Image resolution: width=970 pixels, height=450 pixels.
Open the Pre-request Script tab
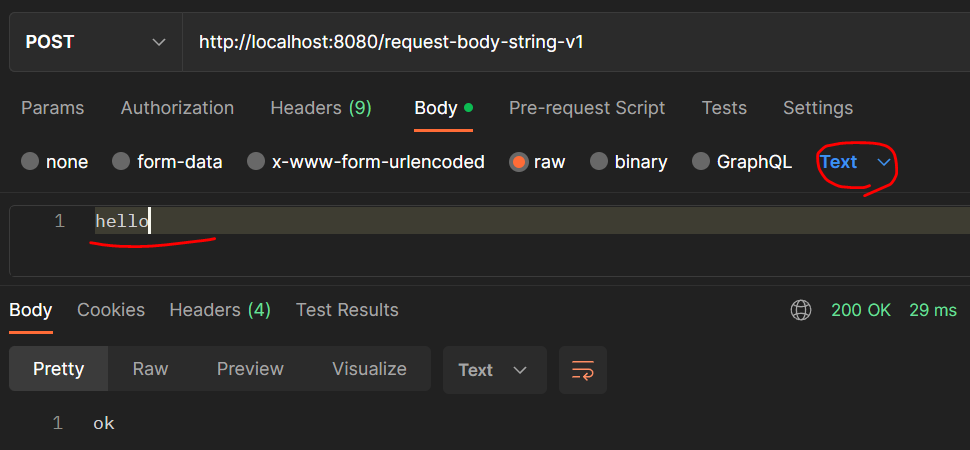click(587, 108)
